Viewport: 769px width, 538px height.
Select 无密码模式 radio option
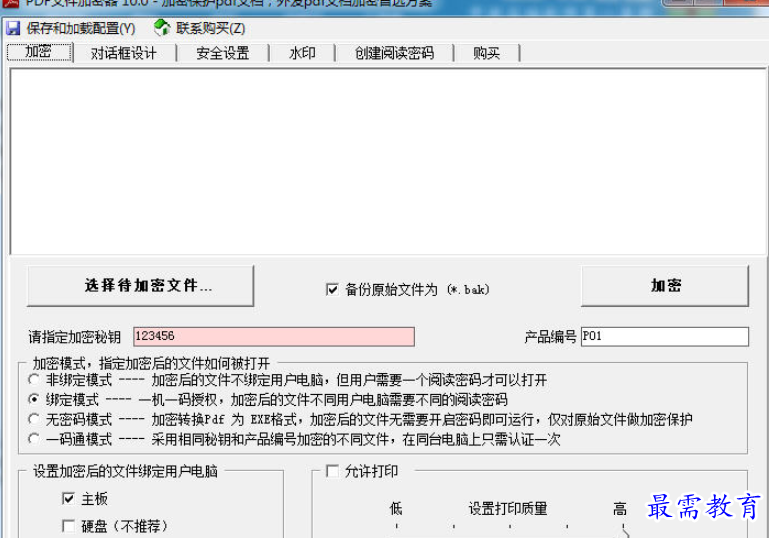[33, 419]
